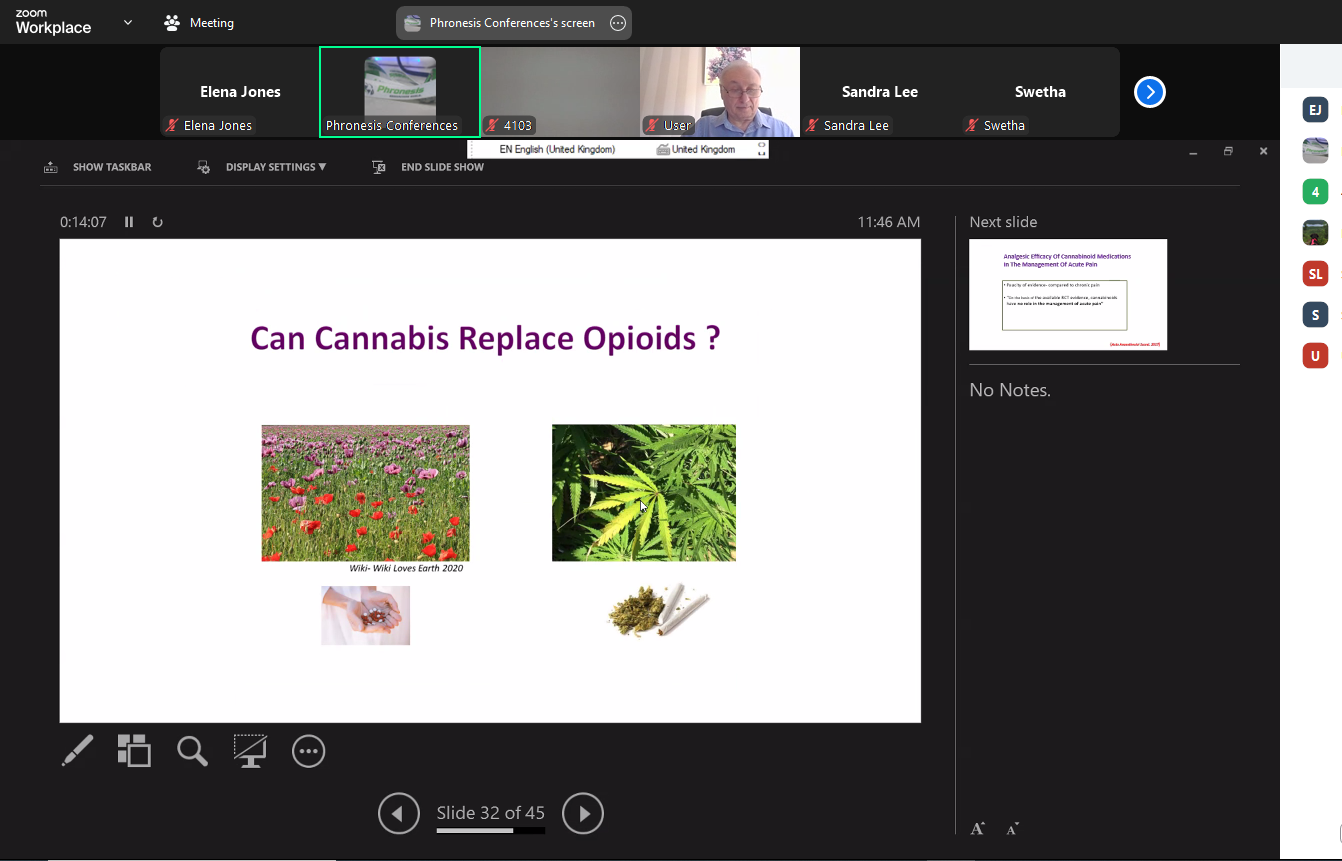
Task: Restart the presentation timer
Action: point(157,222)
